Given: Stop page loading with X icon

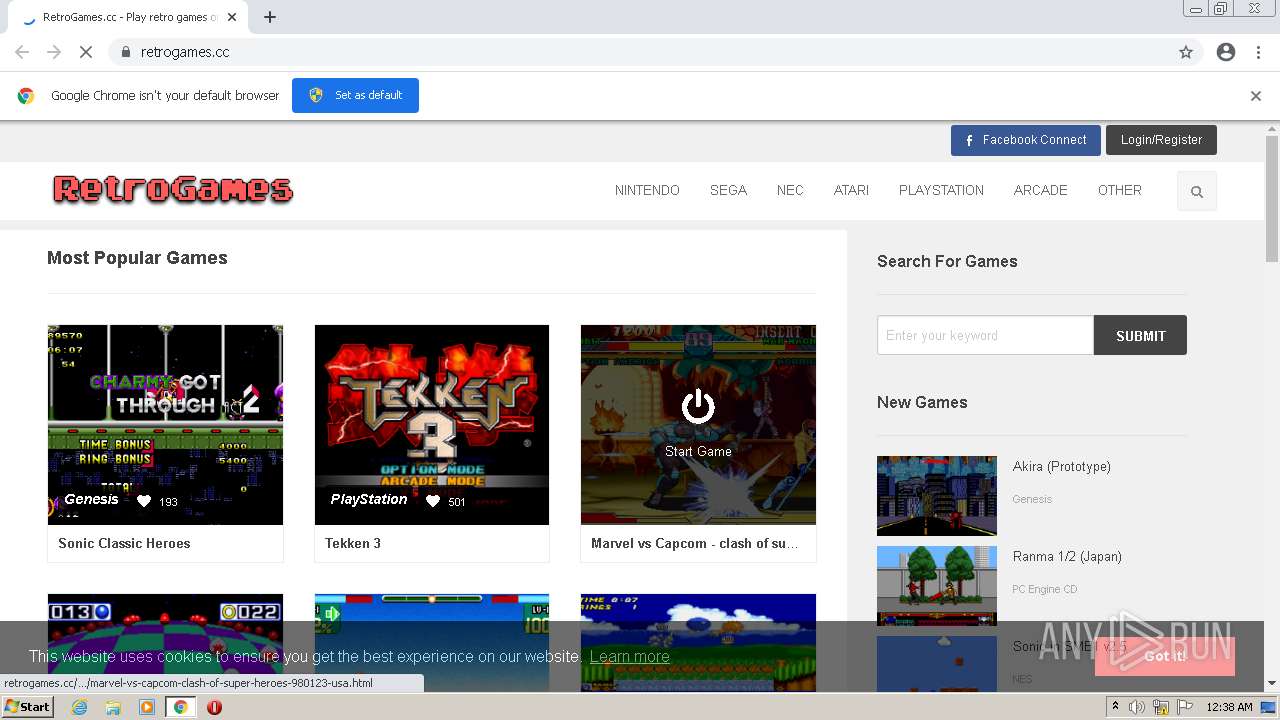Looking at the screenshot, I should (85, 52).
